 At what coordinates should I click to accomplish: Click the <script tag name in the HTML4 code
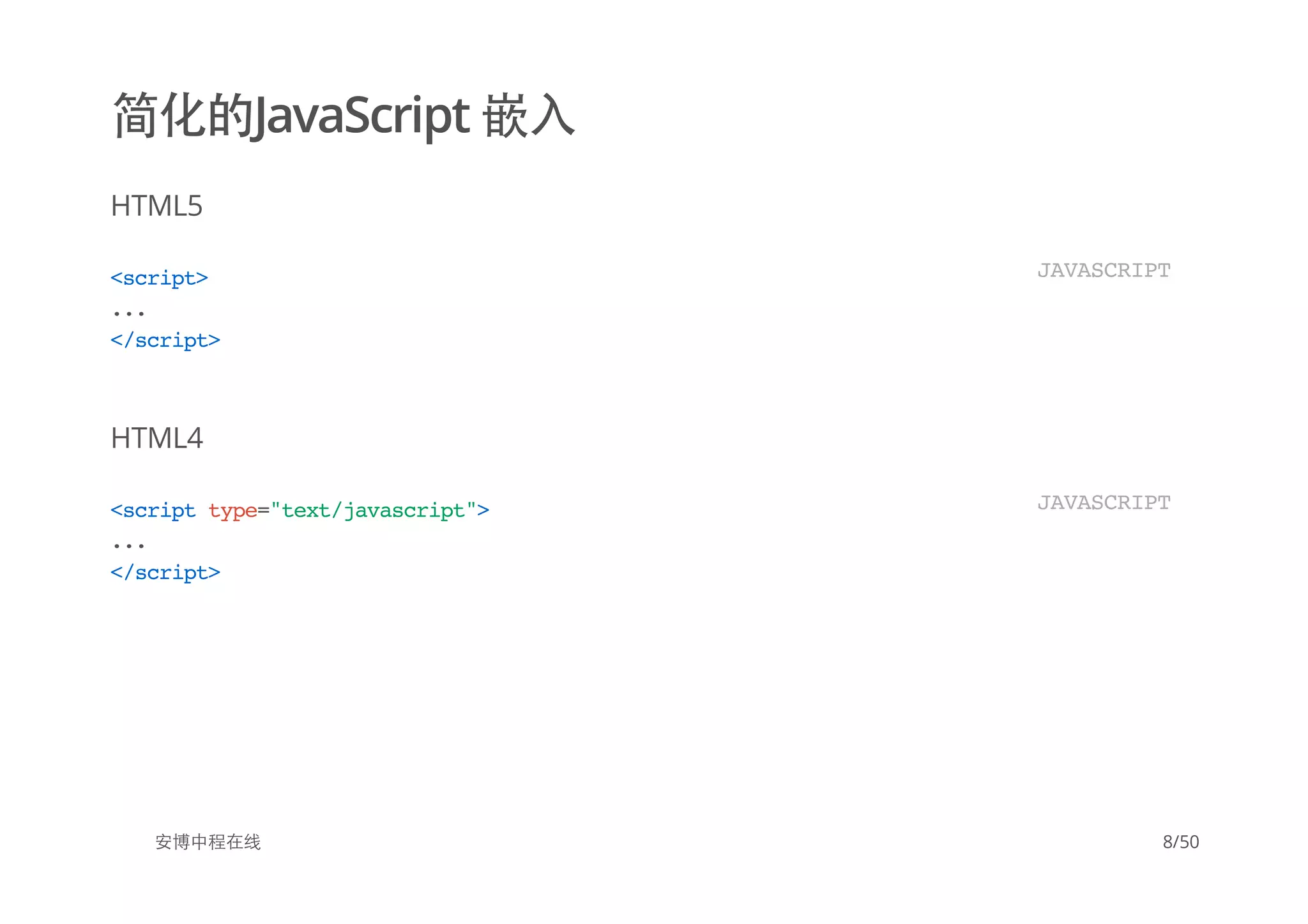(x=153, y=511)
